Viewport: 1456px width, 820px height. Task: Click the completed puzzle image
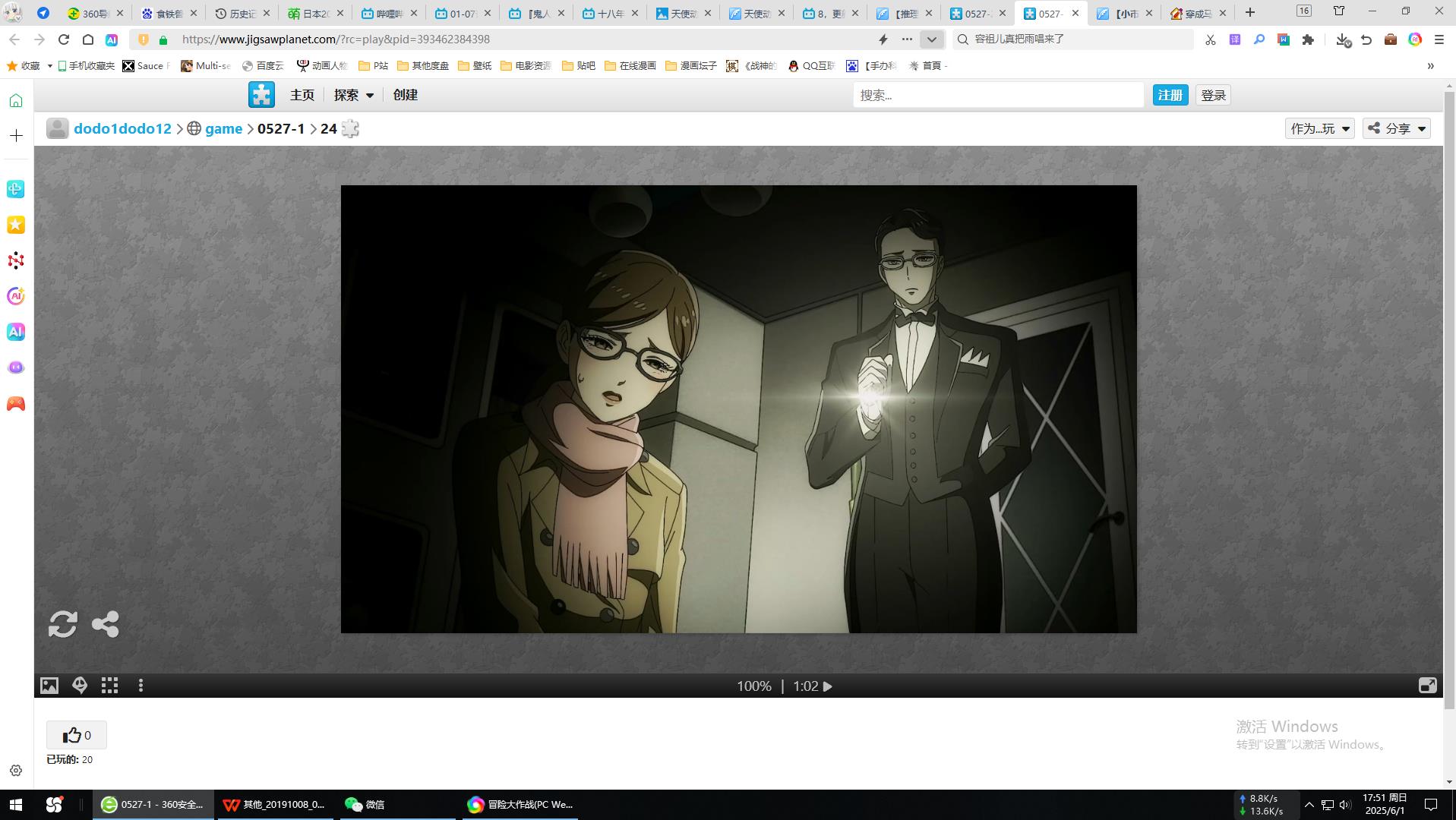pyautogui.click(x=738, y=408)
